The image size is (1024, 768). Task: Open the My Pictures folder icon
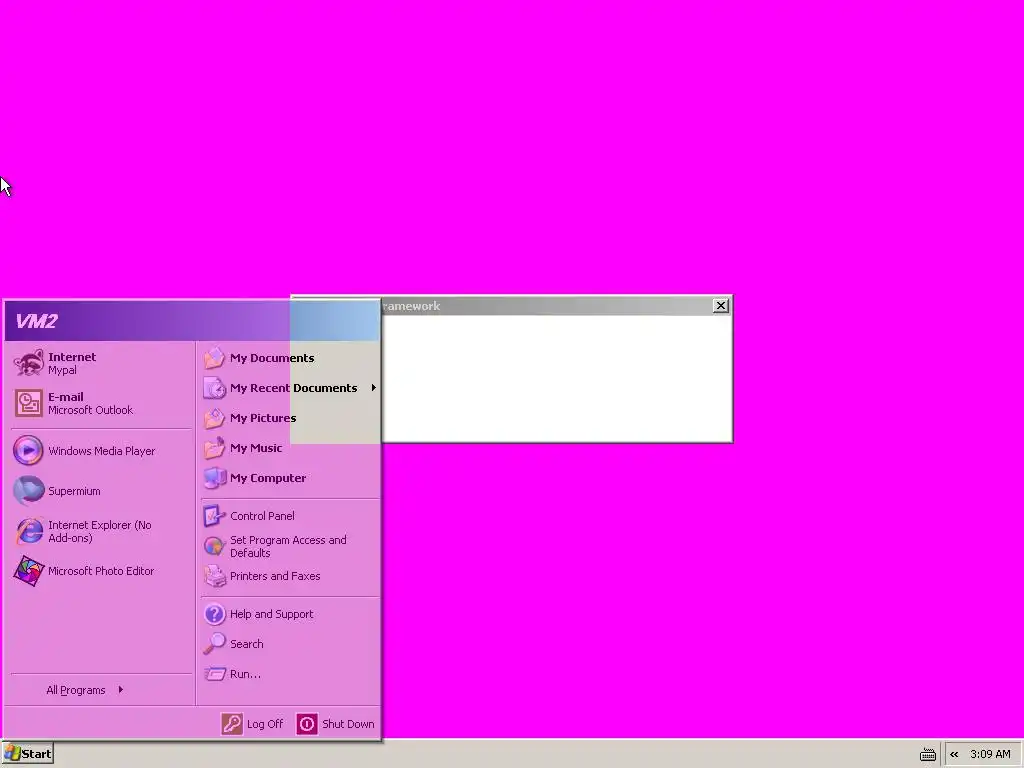point(214,418)
